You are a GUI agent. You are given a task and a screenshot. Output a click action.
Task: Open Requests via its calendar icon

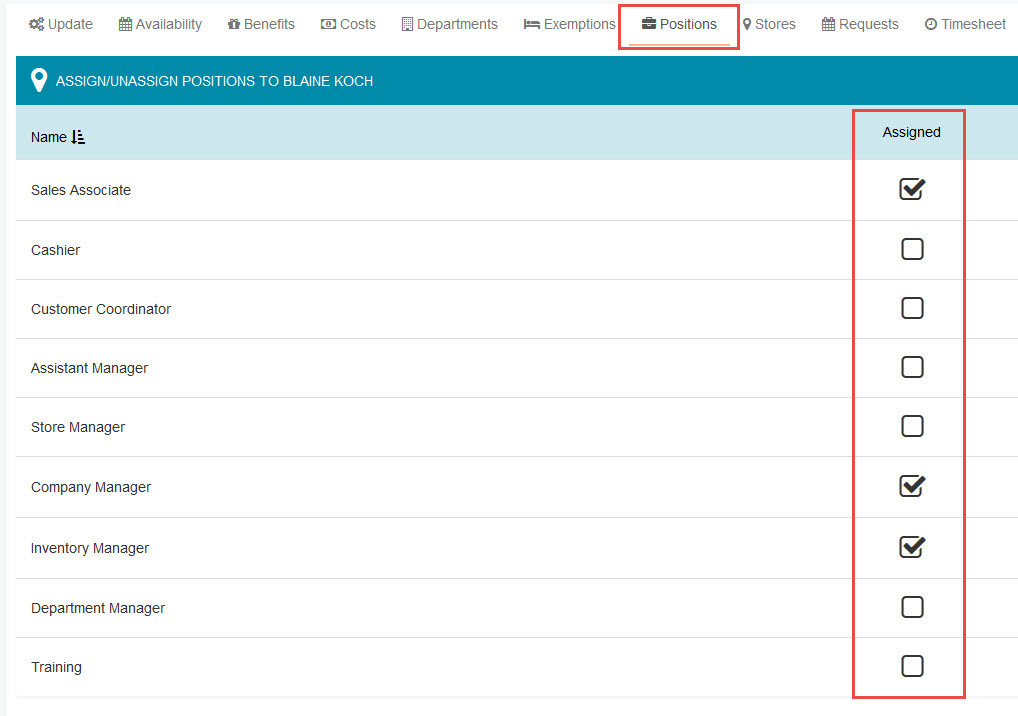coord(826,23)
